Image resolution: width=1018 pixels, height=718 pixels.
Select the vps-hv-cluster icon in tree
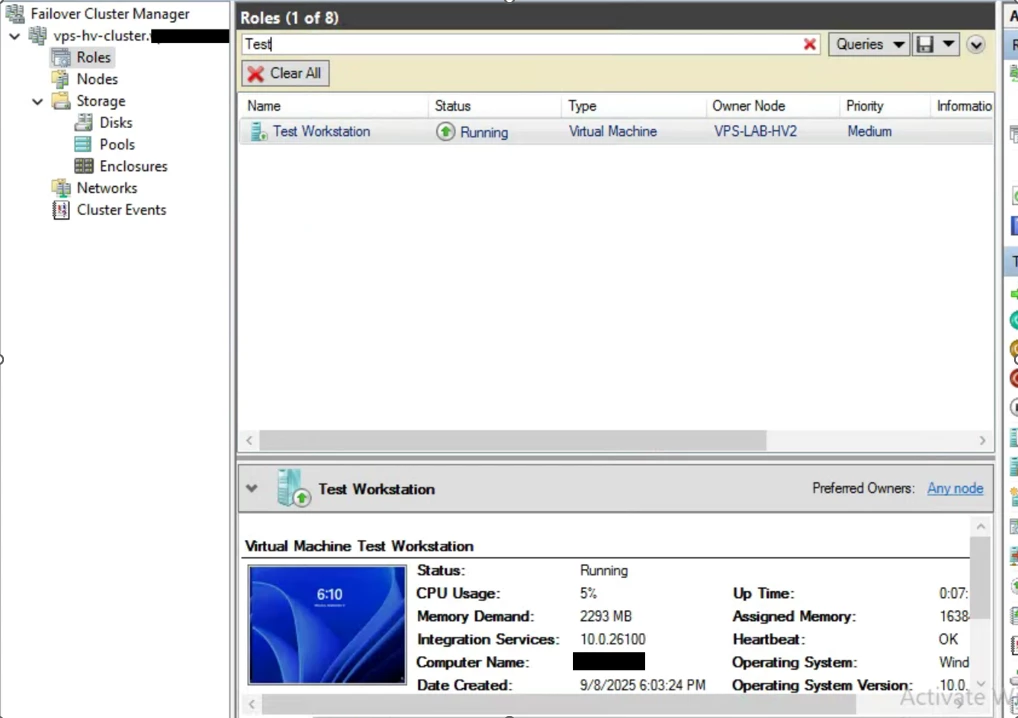[x=38, y=36]
